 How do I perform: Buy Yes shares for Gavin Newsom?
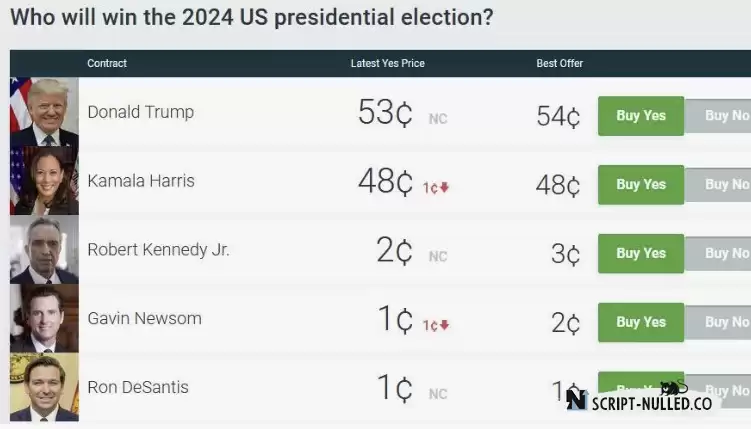coord(641,322)
